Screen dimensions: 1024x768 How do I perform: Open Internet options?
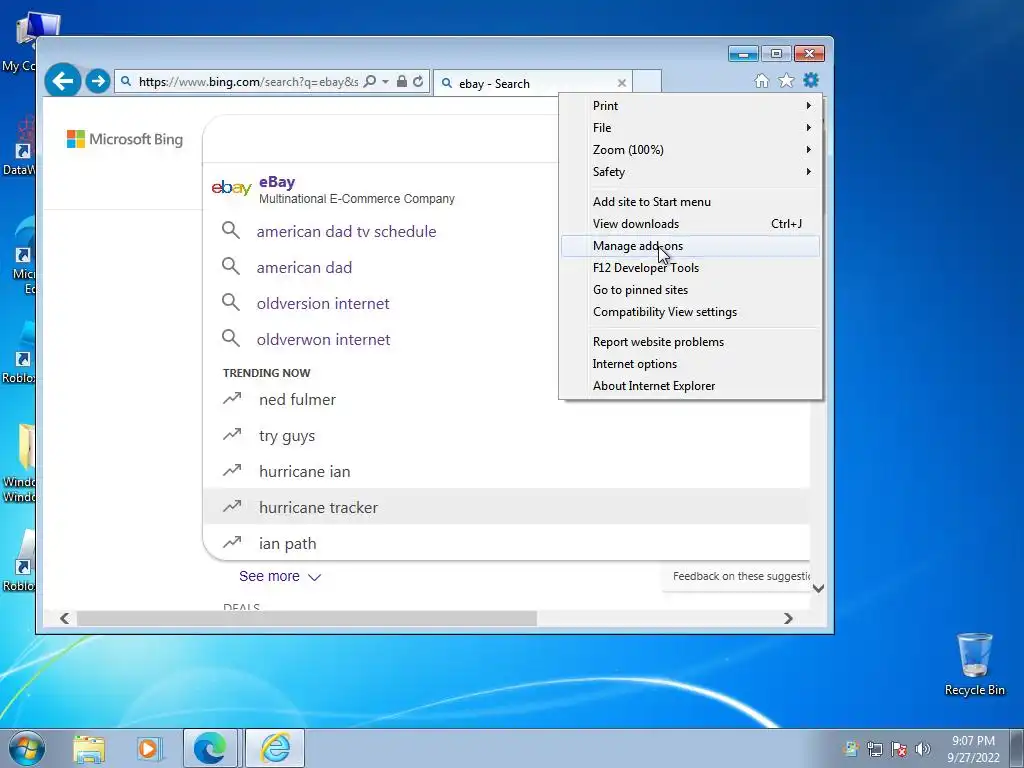pyautogui.click(x=690, y=364)
